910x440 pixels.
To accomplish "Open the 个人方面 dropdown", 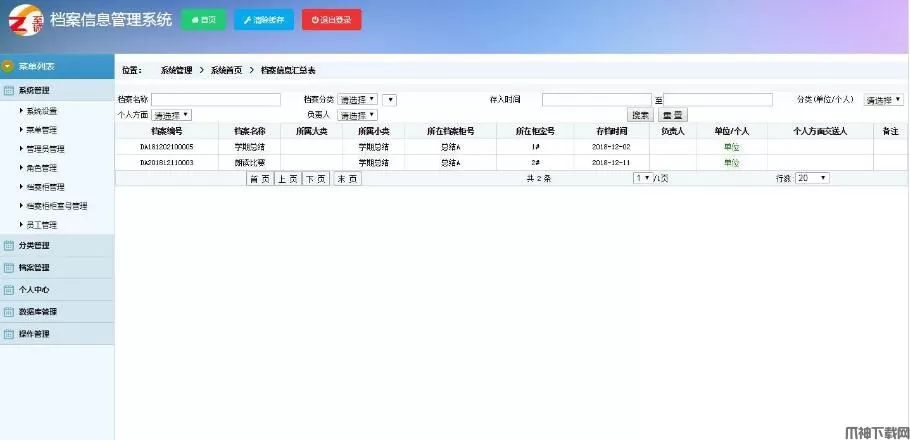I will 171,115.
